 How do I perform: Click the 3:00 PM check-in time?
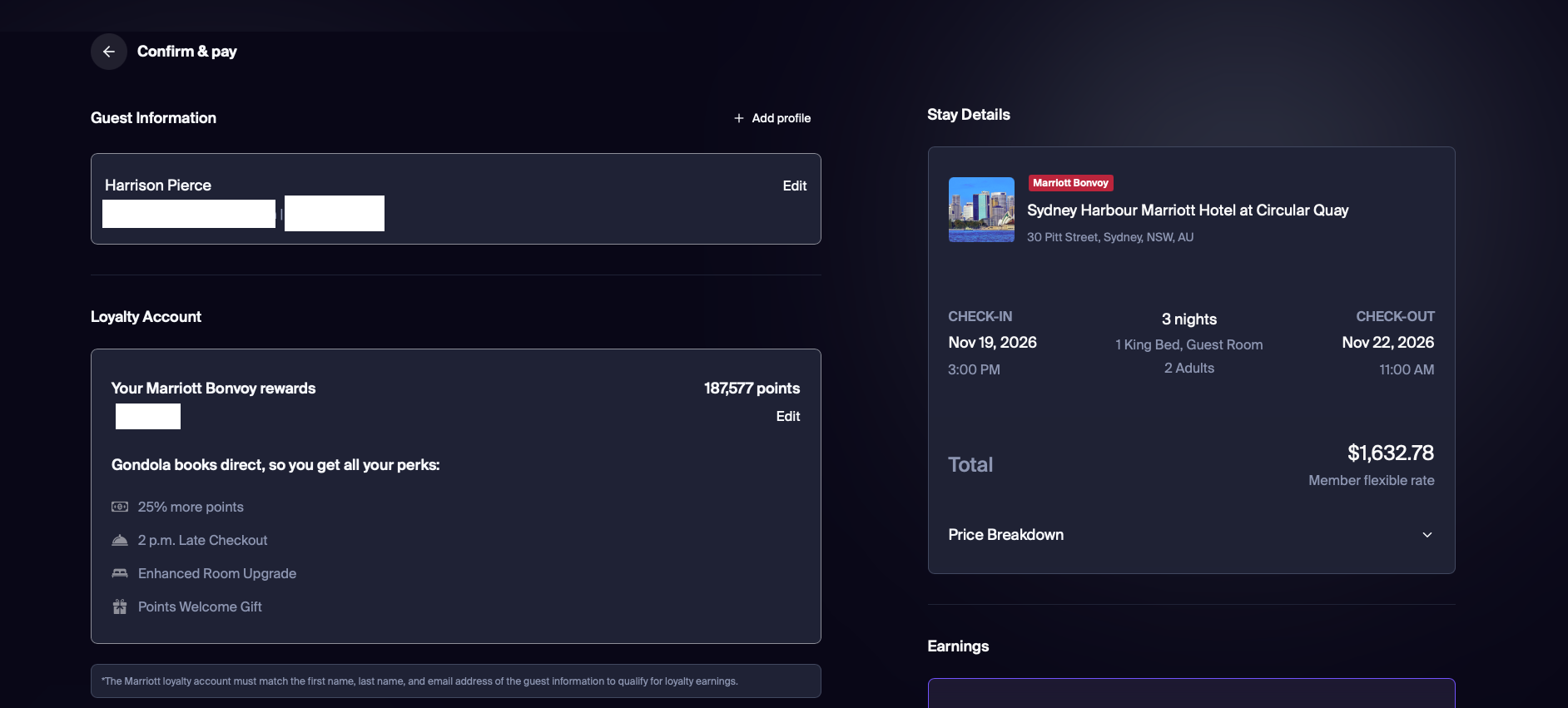click(974, 369)
